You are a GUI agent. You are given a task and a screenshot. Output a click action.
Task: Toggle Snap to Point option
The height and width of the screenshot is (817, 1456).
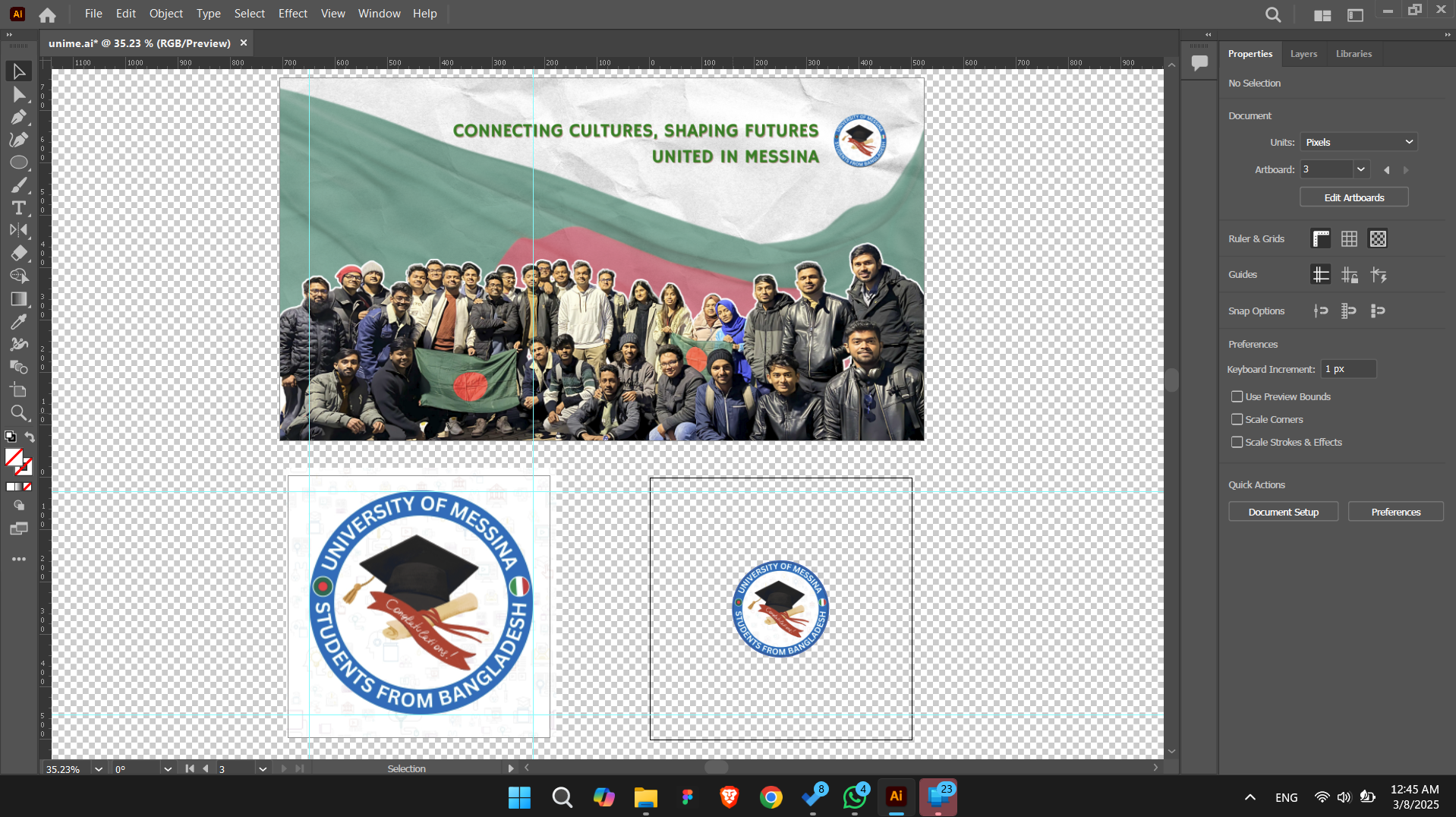tap(1321, 311)
